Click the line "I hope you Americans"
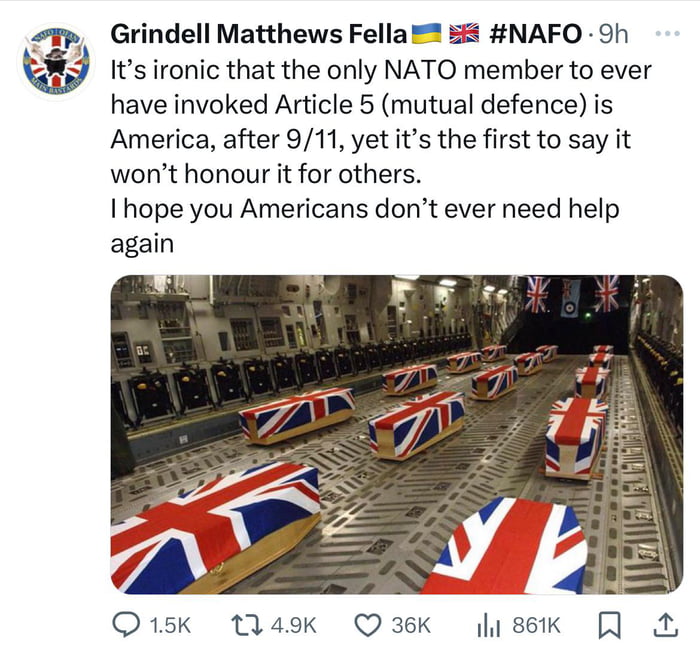The width and height of the screenshot is (700, 662). pyautogui.click(x=365, y=210)
